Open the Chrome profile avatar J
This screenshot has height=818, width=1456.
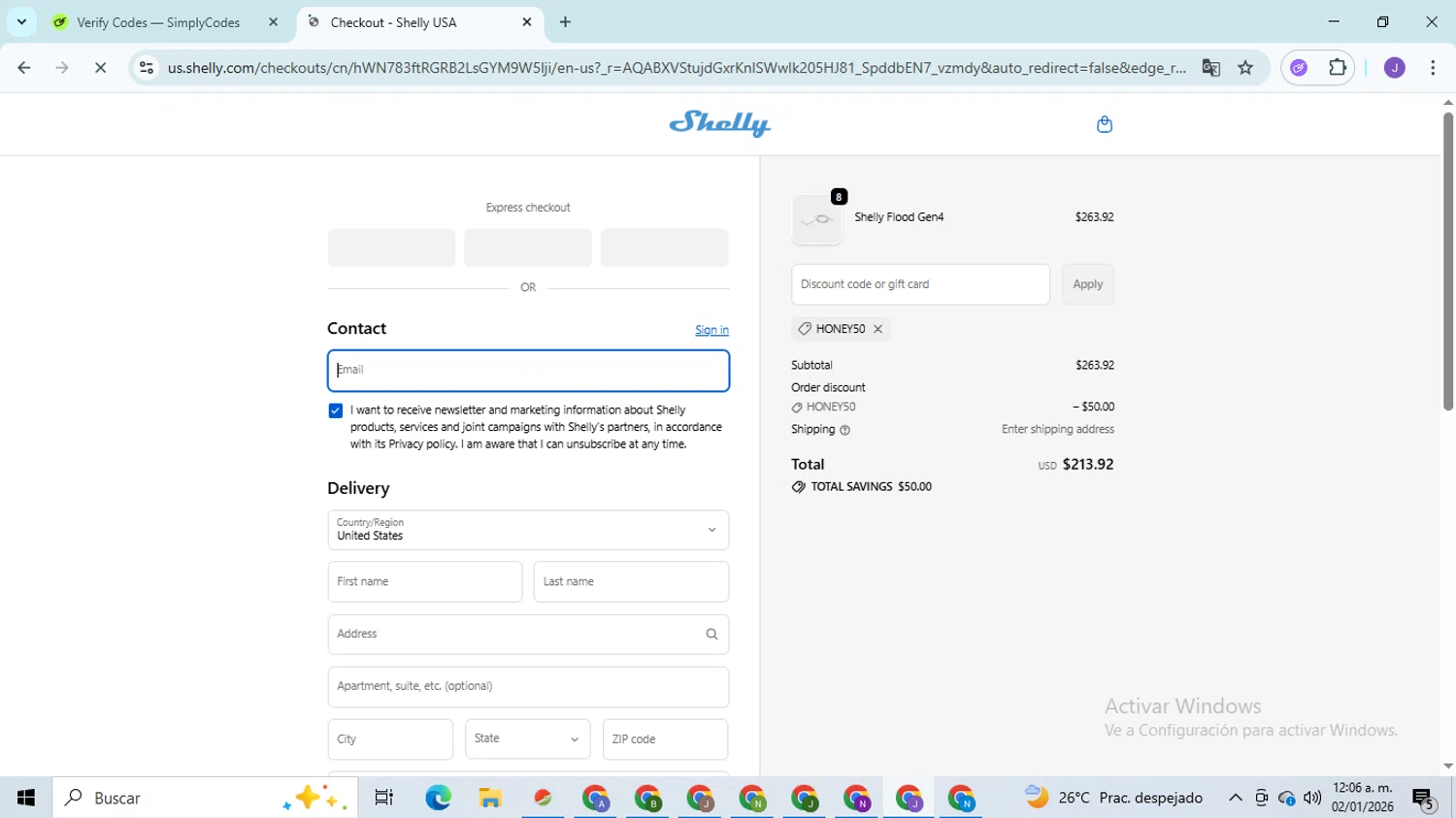pos(1395,68)
